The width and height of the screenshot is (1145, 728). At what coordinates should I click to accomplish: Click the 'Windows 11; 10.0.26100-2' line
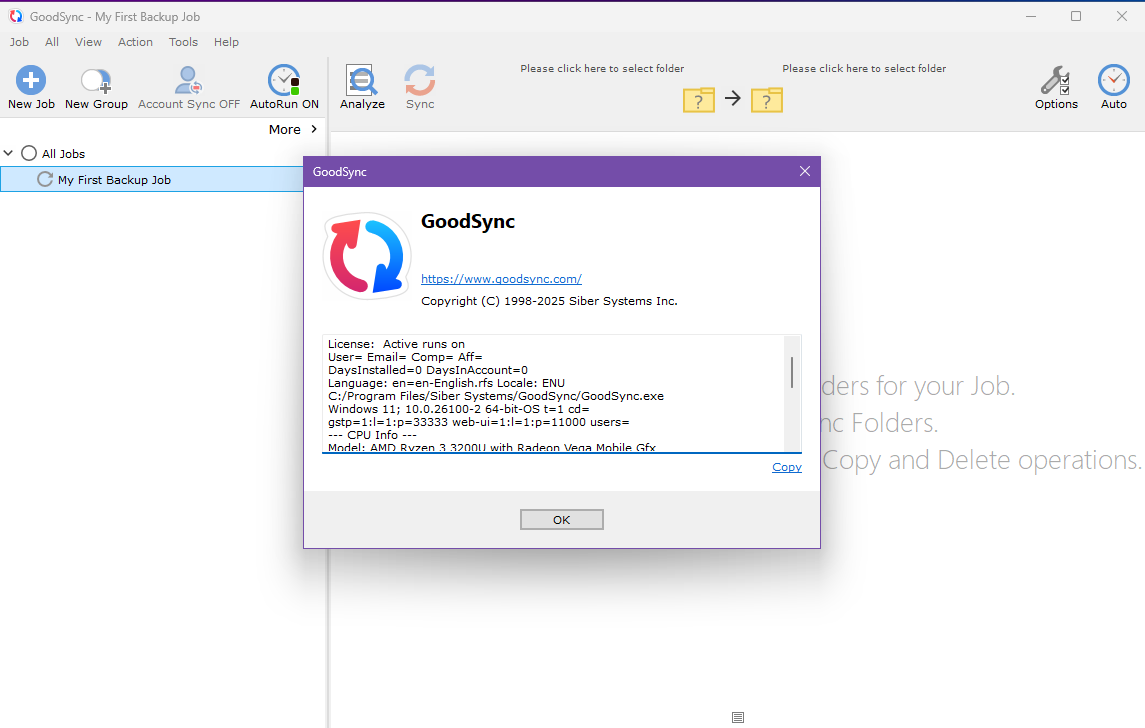[x=459, y=410]
